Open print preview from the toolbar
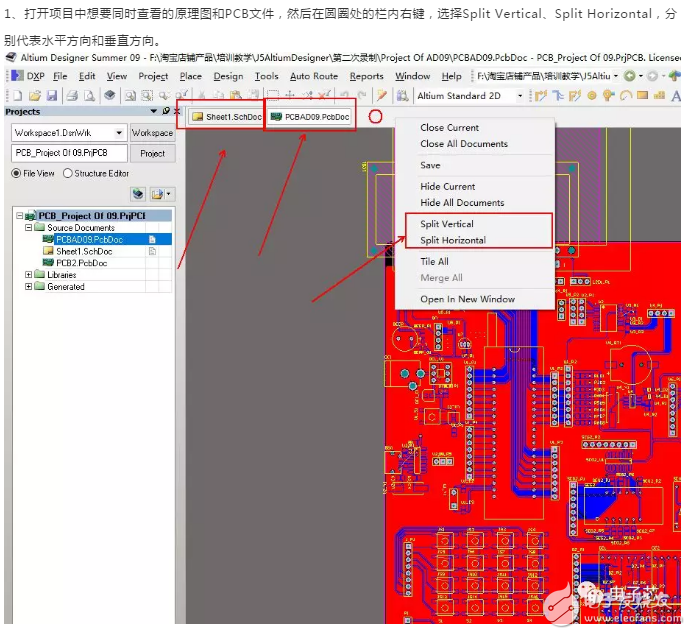This screenshot has height=630, width=686. (x=89, y=95)
